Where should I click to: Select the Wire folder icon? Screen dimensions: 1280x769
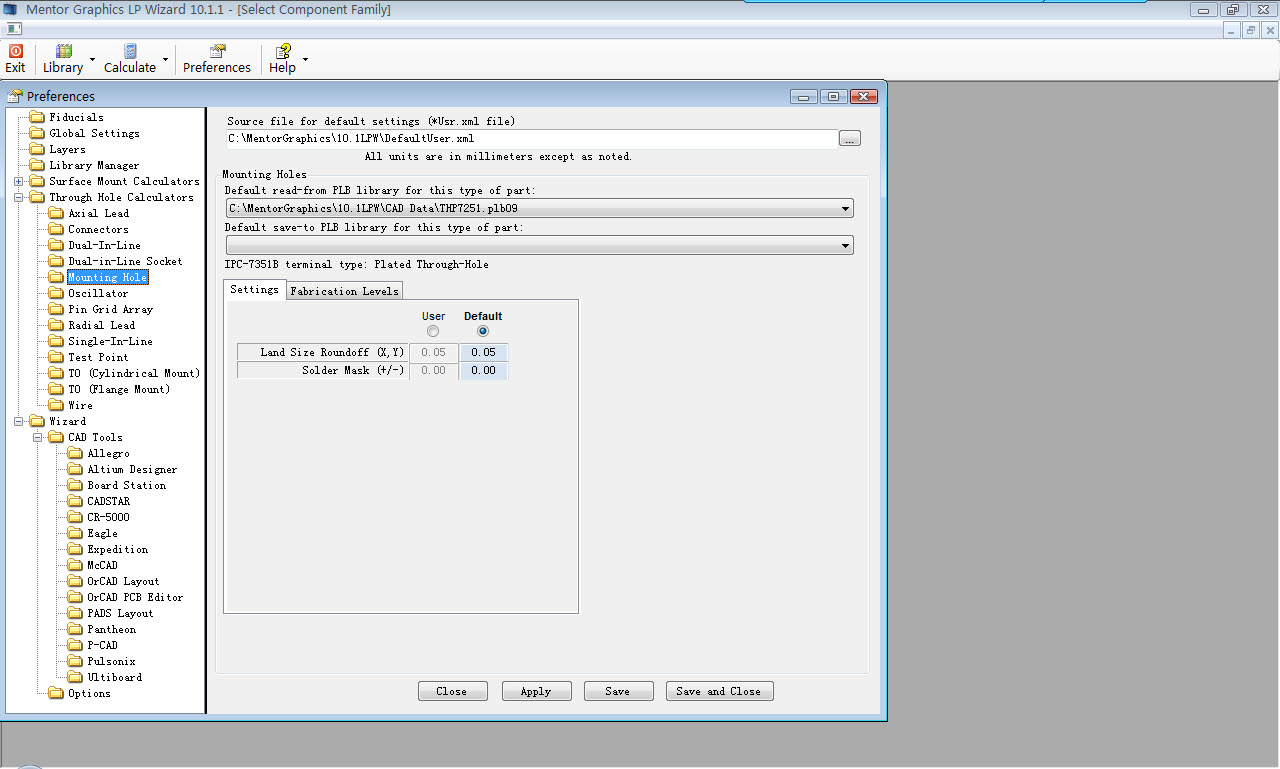(x=56, y=405)
